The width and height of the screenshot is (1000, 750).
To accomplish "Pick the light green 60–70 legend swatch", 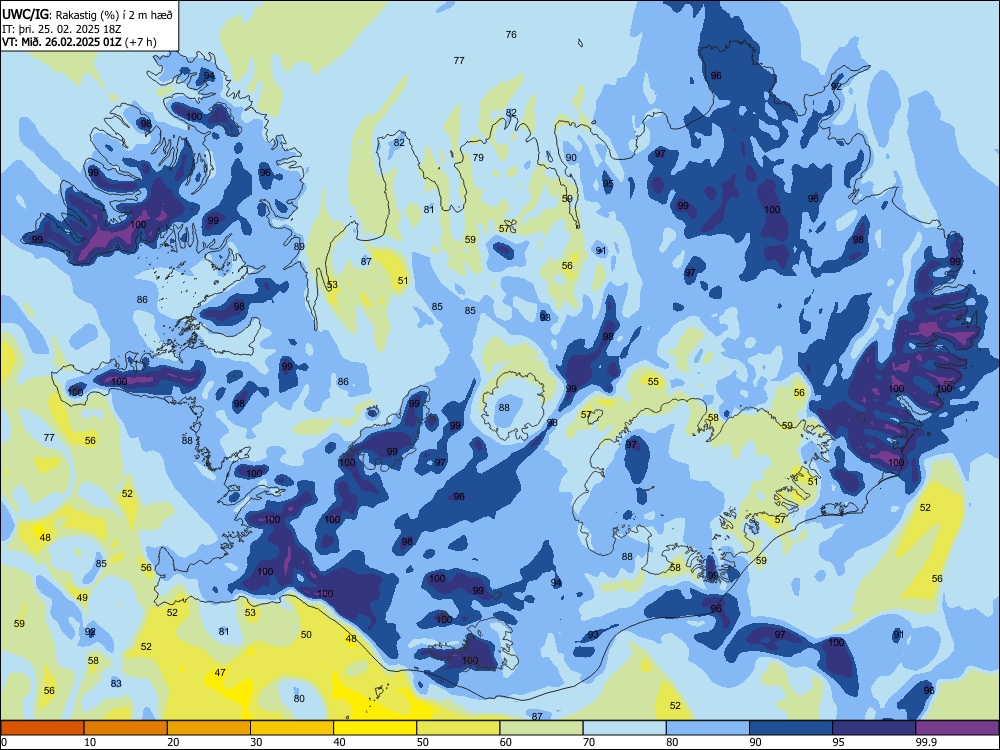I will 541,728.
